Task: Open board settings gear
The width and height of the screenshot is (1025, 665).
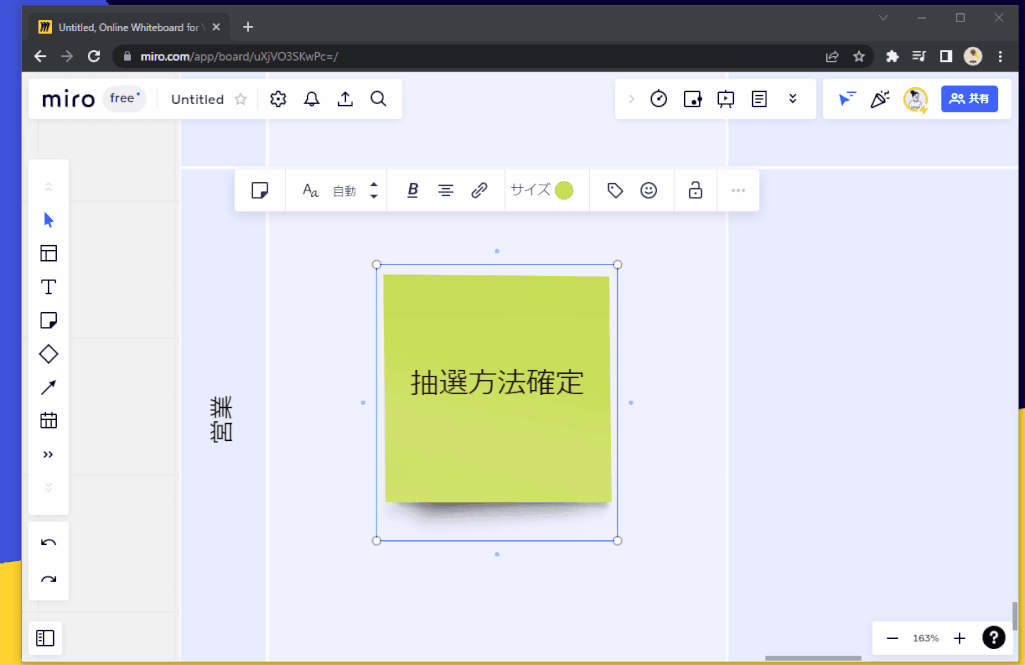Action: pos(278,99)
